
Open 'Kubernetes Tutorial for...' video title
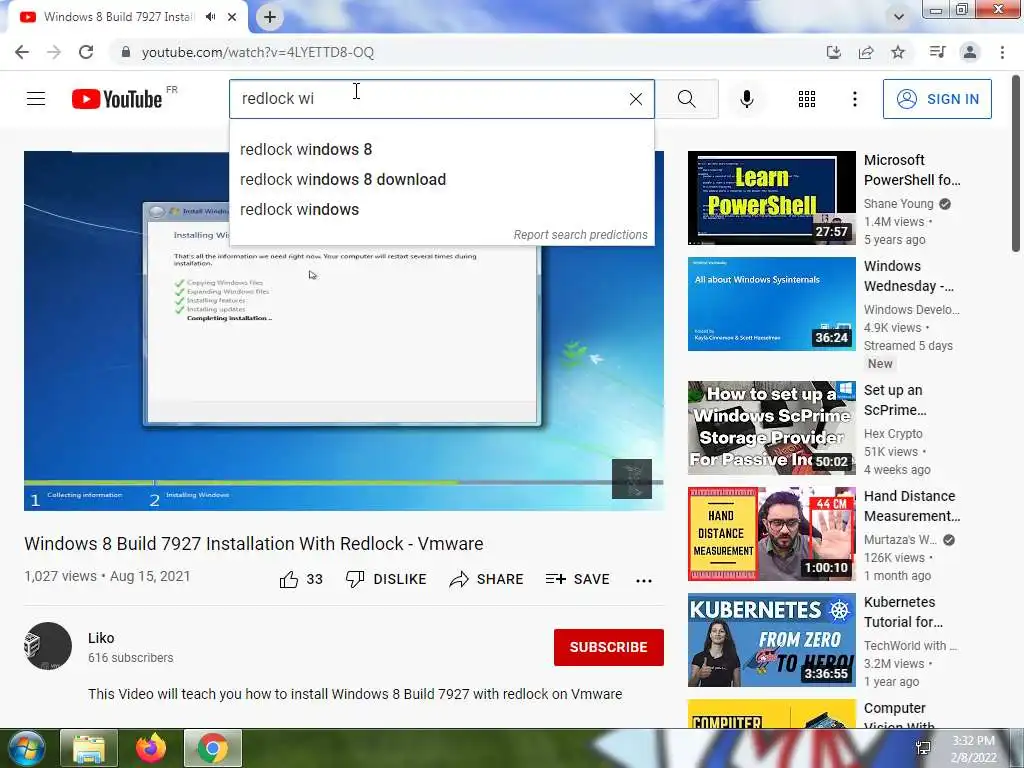click(x=903, y=612)
